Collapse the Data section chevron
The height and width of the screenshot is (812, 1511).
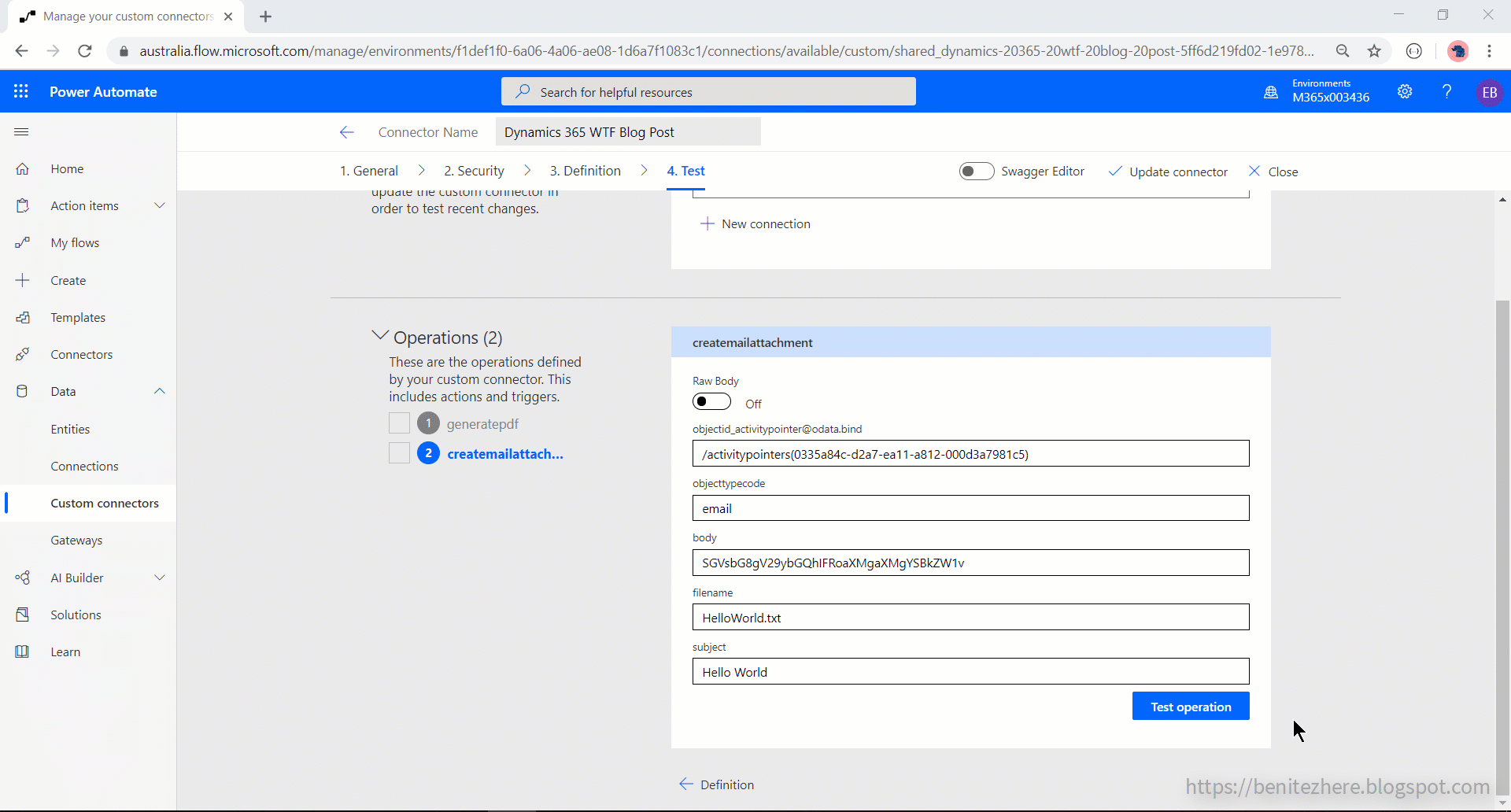pyautogui.click(x=160, y=391)
